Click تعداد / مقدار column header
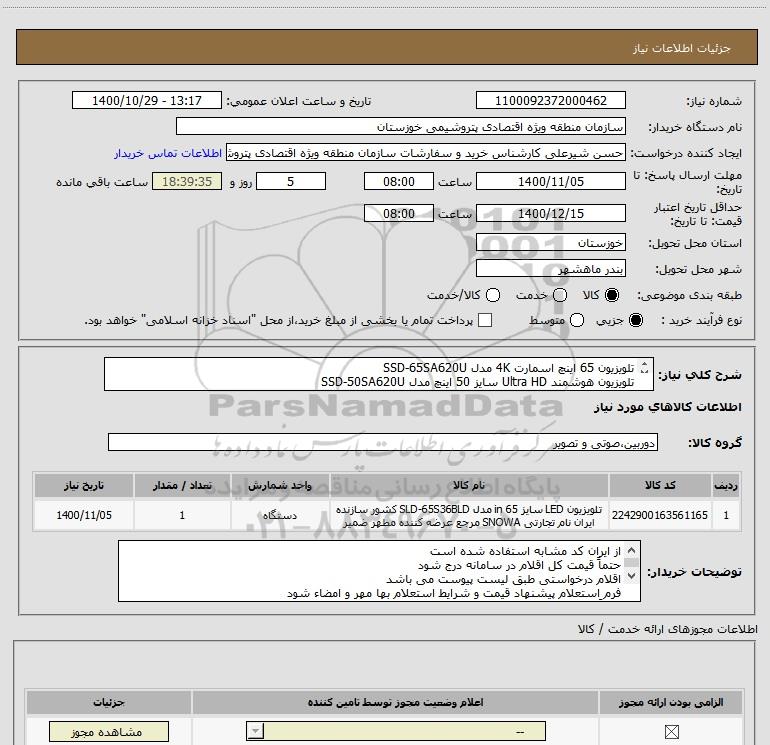 tap(182, 485)
